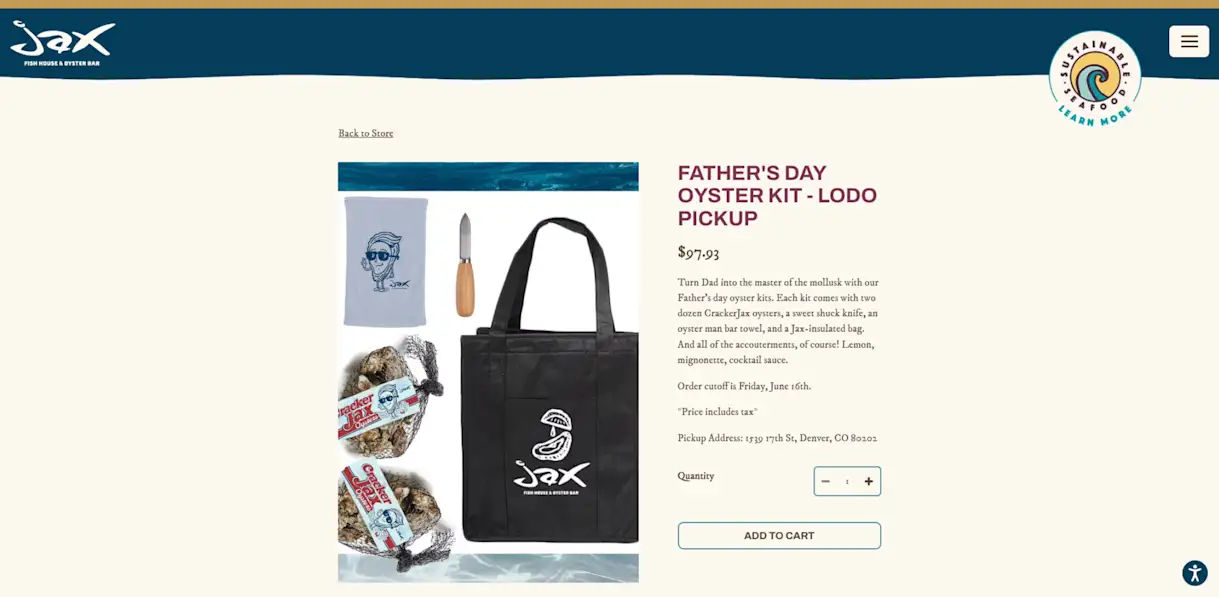Decrease quantity with the minus icon
The image size is (1219, 597).
tap(825, 481)
